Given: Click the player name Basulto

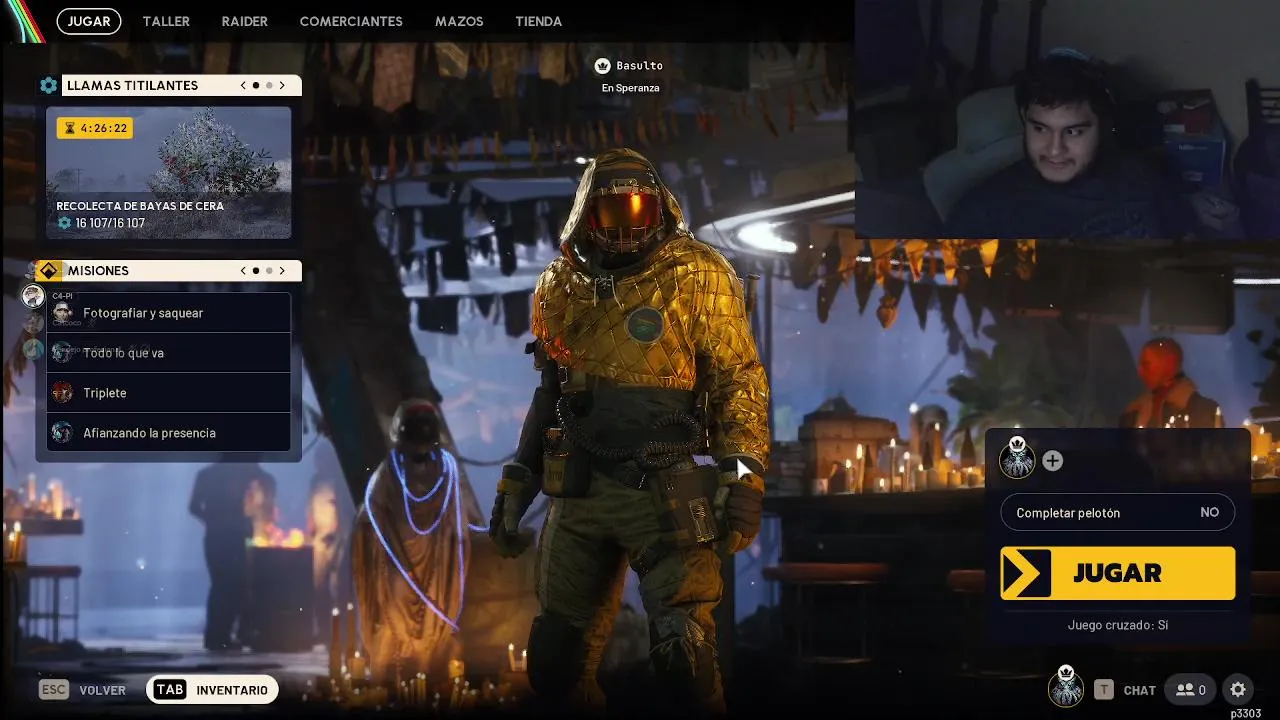Looking at the screenshot, I should pos(639,66).
